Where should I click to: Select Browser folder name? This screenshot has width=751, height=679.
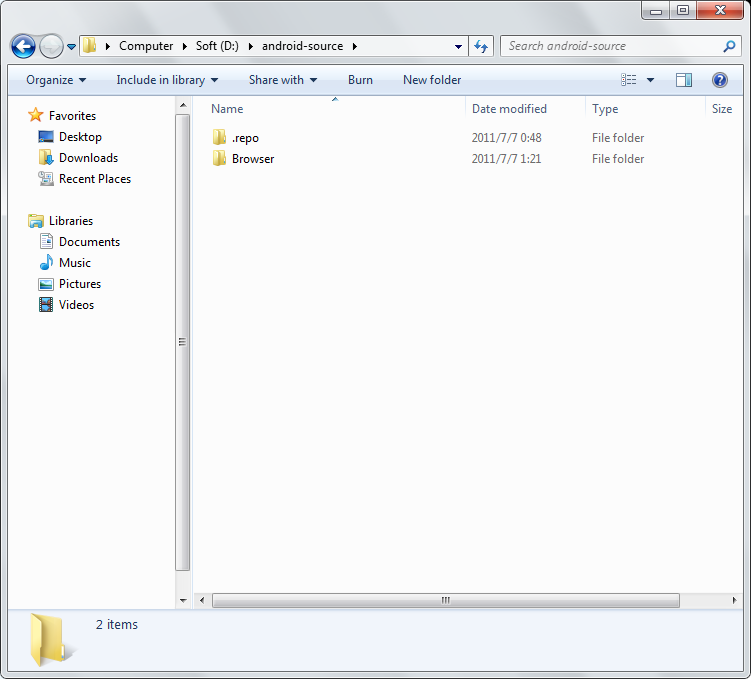253,159
